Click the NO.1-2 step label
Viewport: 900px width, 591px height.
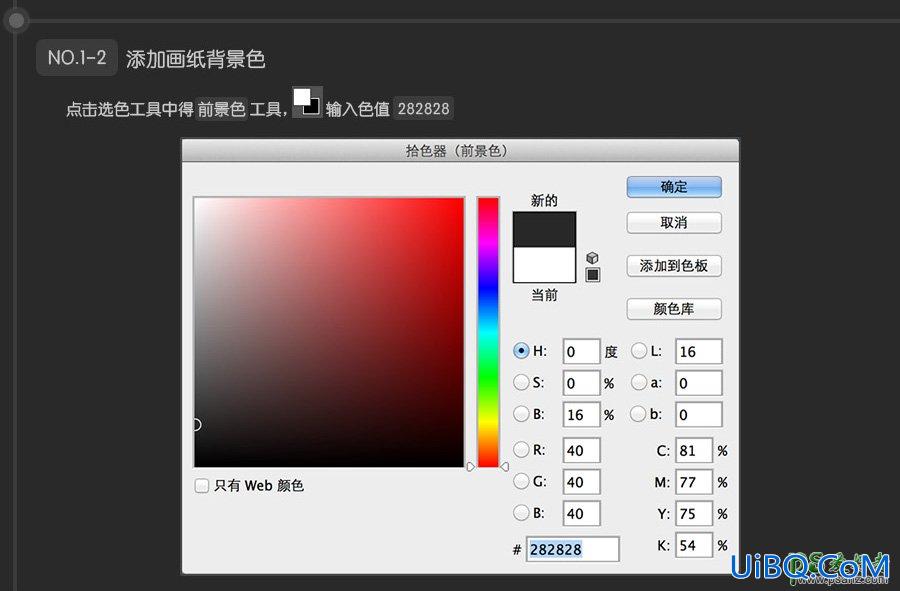pyautogui.click(x=77, y=57)
